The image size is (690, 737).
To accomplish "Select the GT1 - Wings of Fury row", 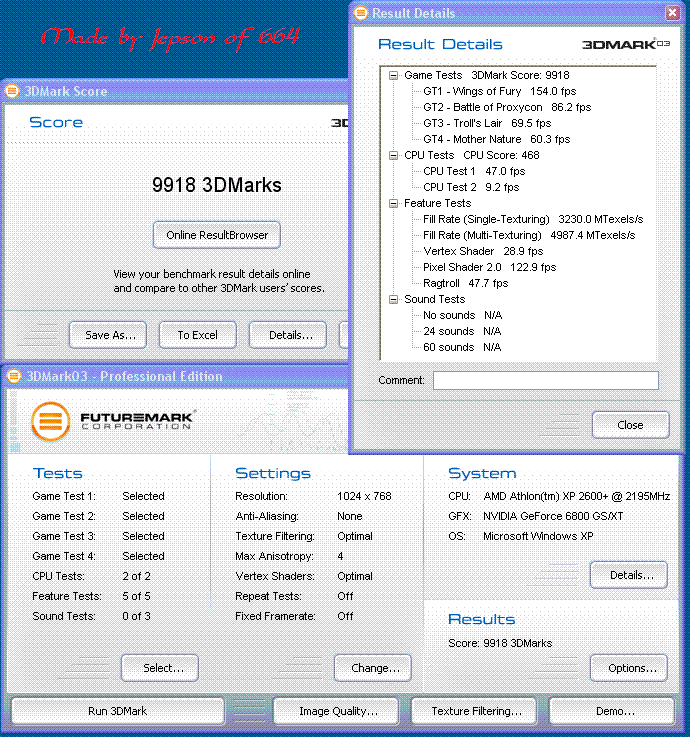I will (499, 92).
